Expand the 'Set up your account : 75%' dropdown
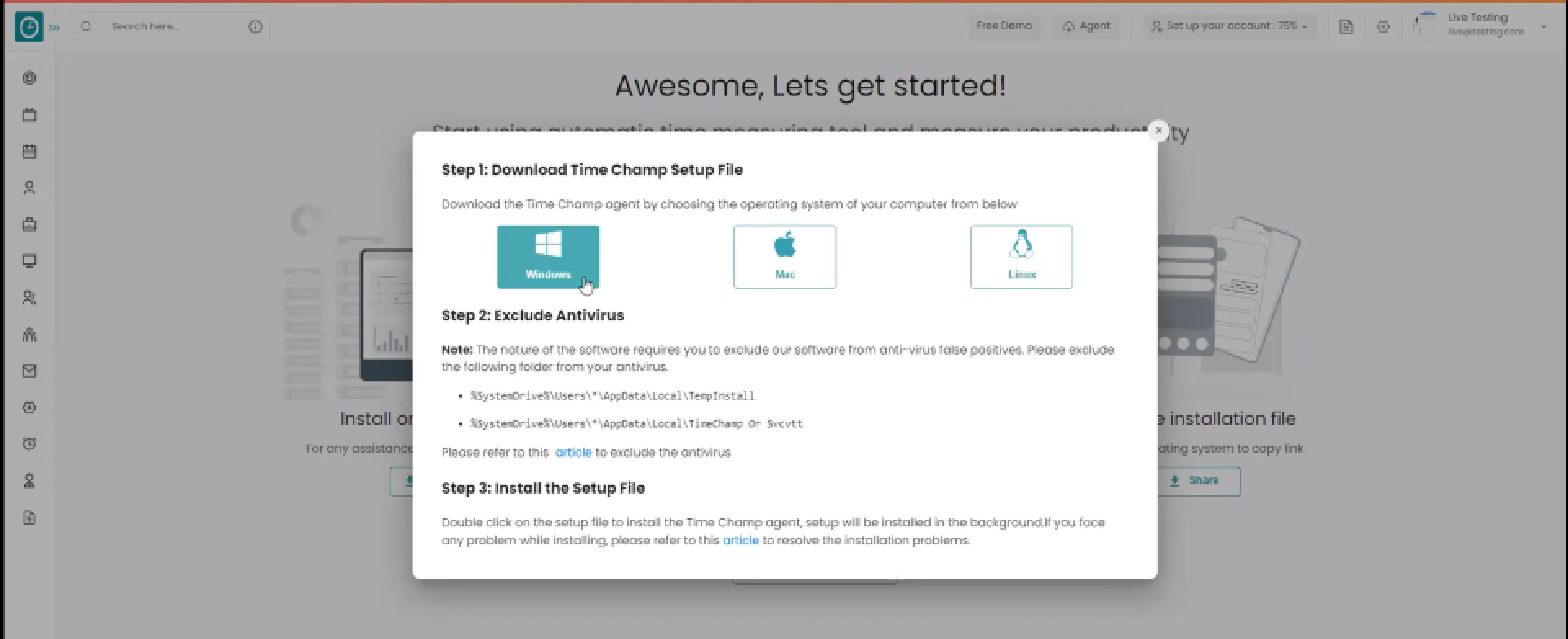The height and width of the screenshot is (639, 1568). click(1229, 26)
